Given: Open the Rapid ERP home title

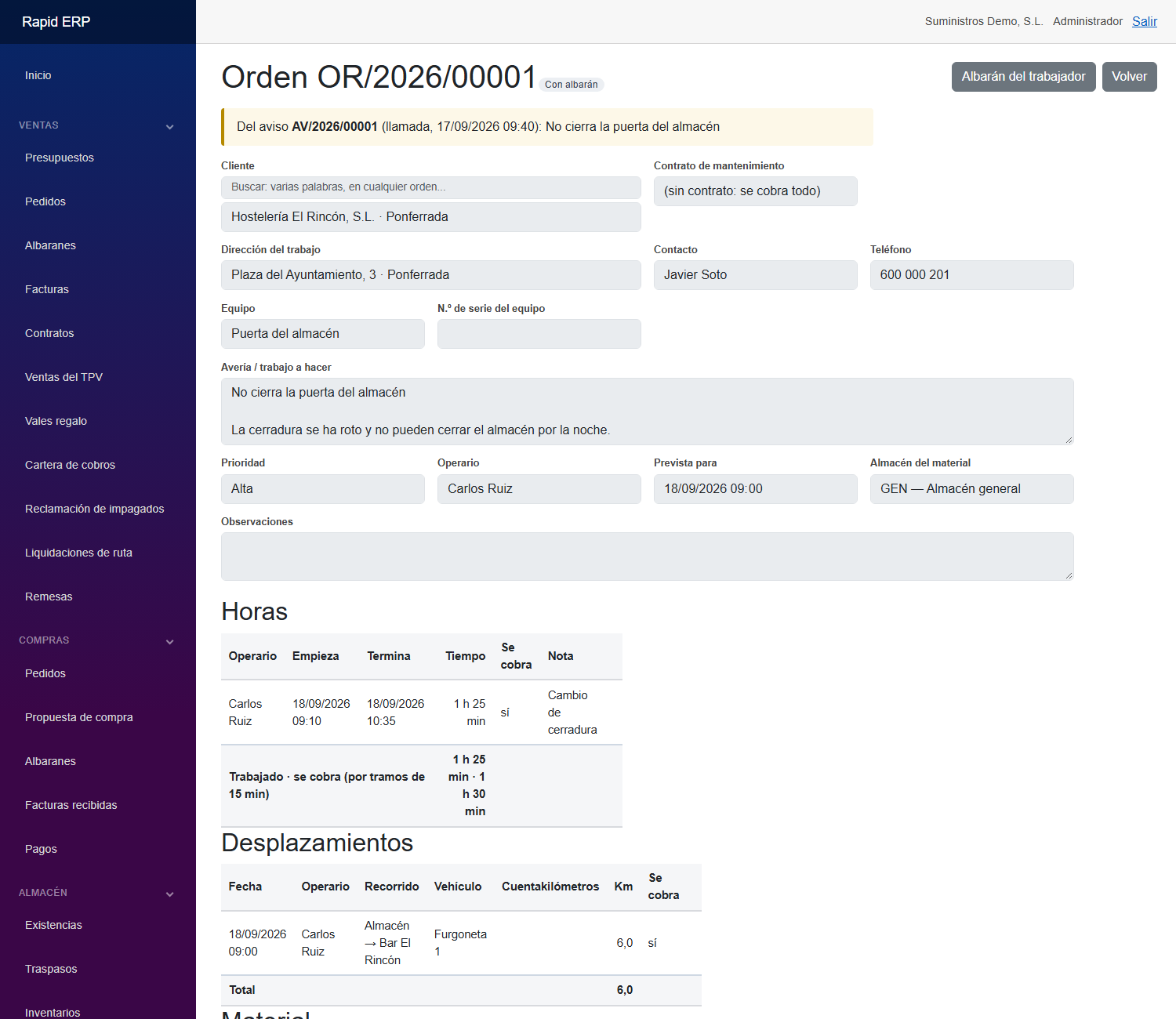Looking at the screenshot, I should [x=56, y=22].
